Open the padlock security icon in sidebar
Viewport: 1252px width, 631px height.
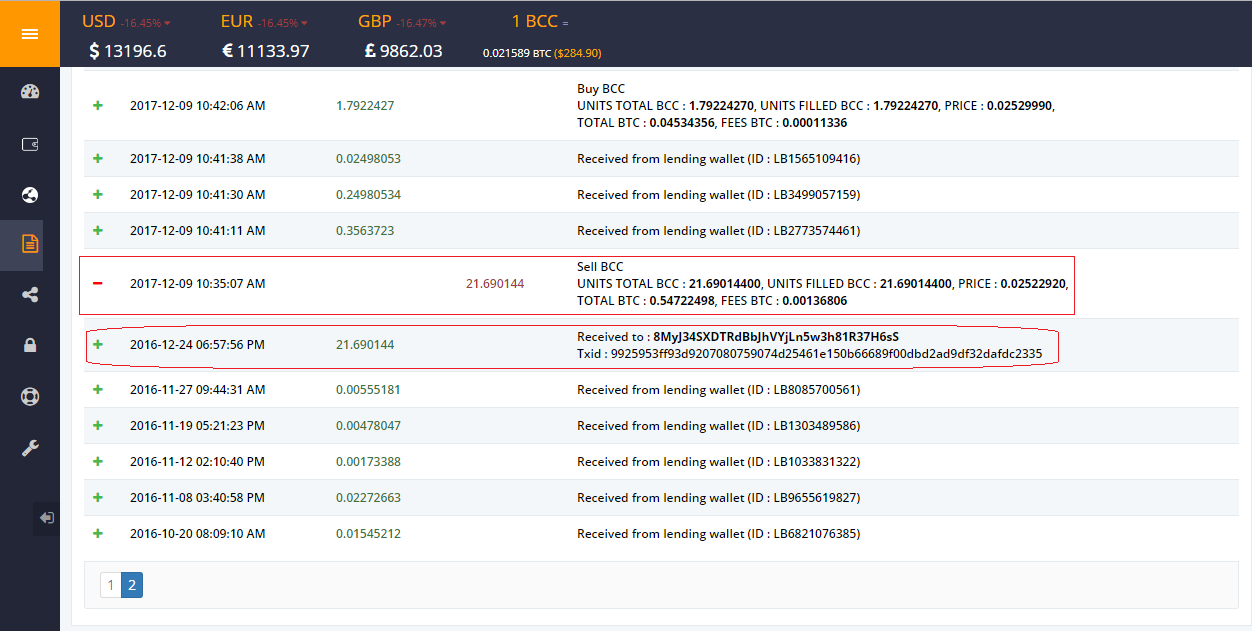click(30, 345)
